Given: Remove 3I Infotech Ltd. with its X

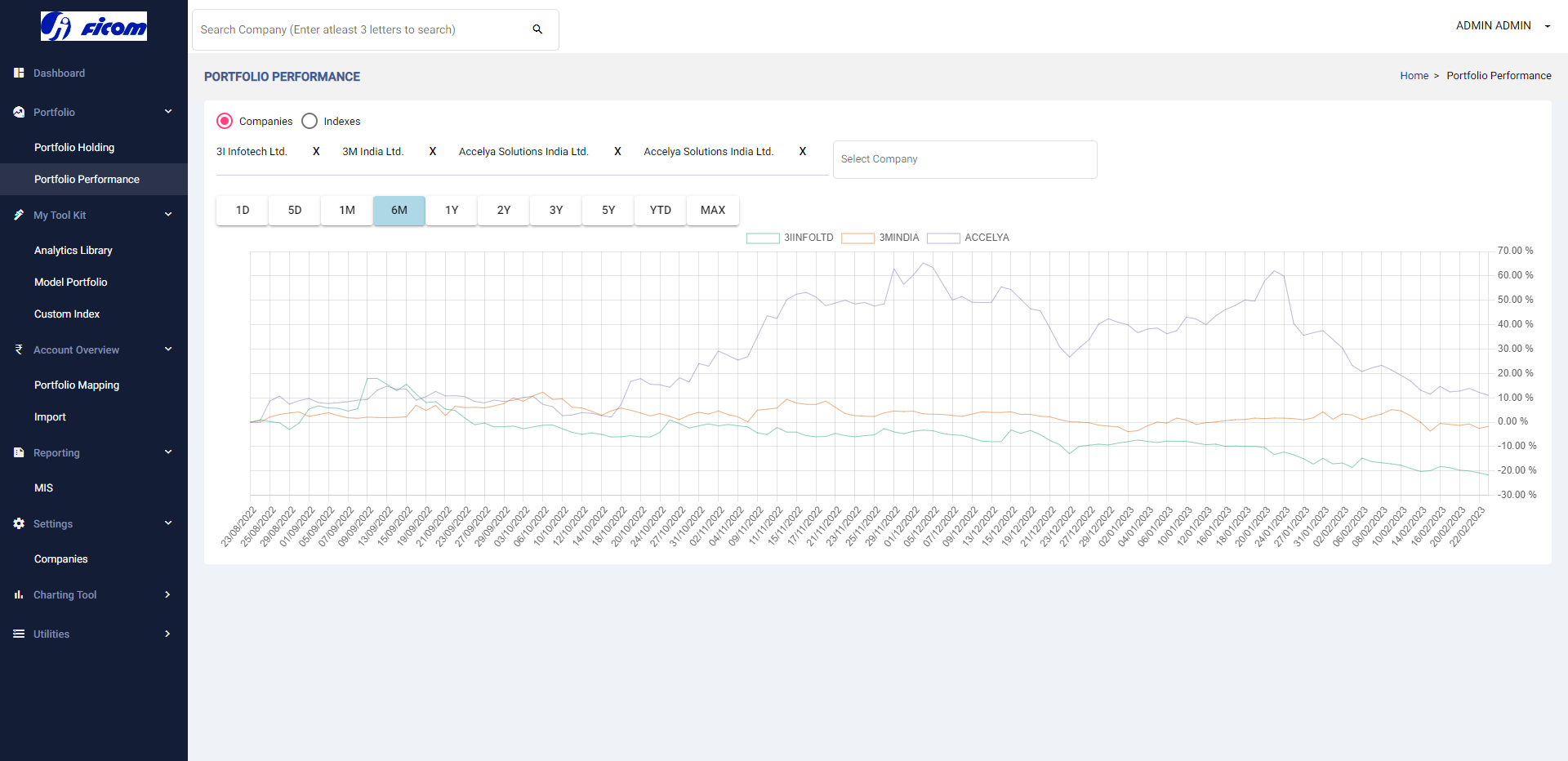Looking at the screenshot, I should [x=316, y=152].
